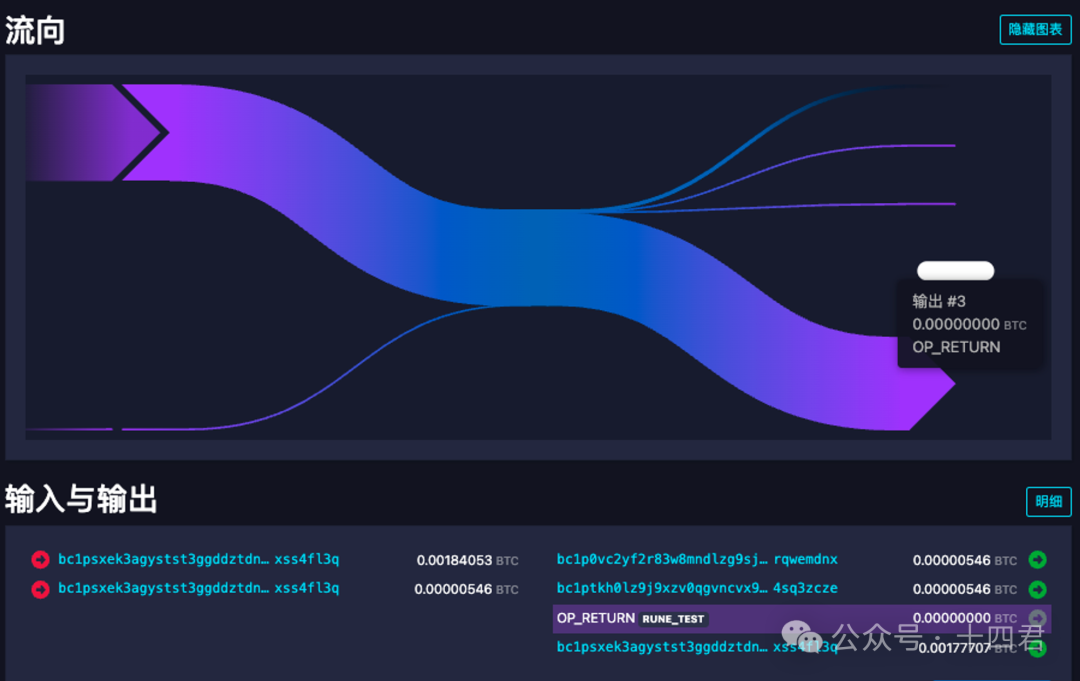Click gray arrow icon on OP_RETURN row
Viewport: 1080px width, 681px height.
click(1037, 618)
